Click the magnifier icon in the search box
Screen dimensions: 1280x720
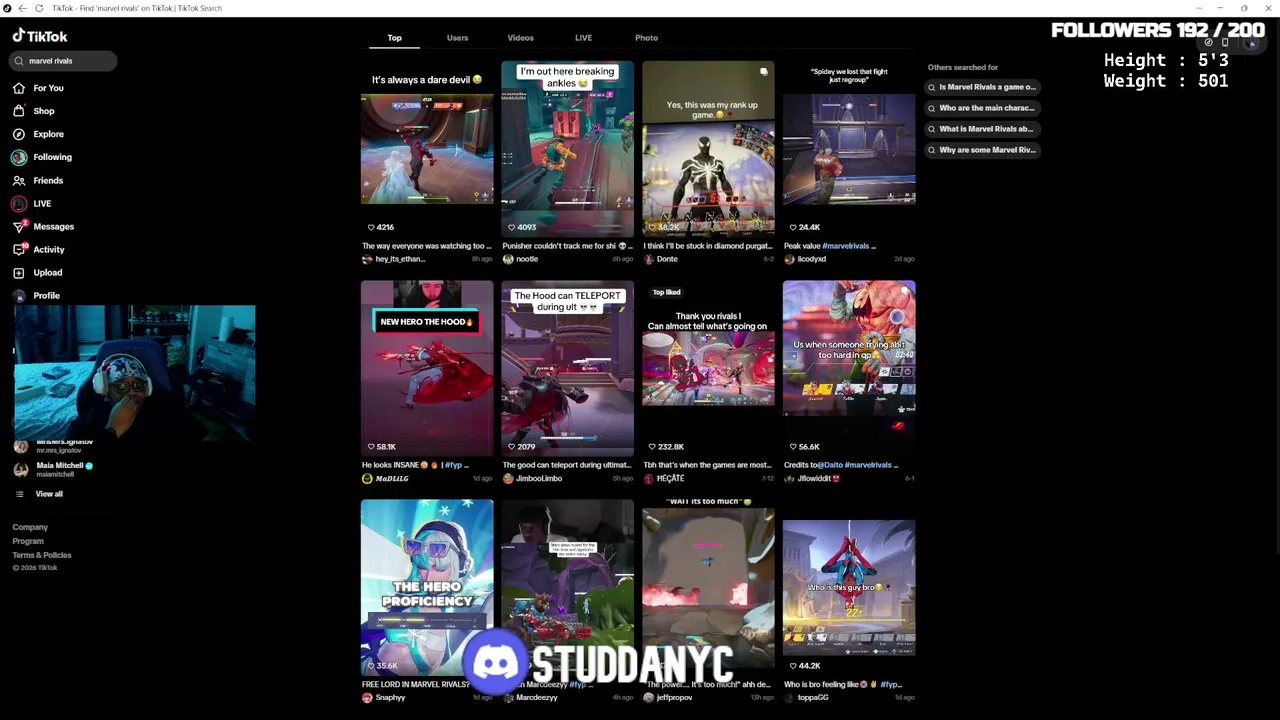pyautogui.click(x=19, y=61)
